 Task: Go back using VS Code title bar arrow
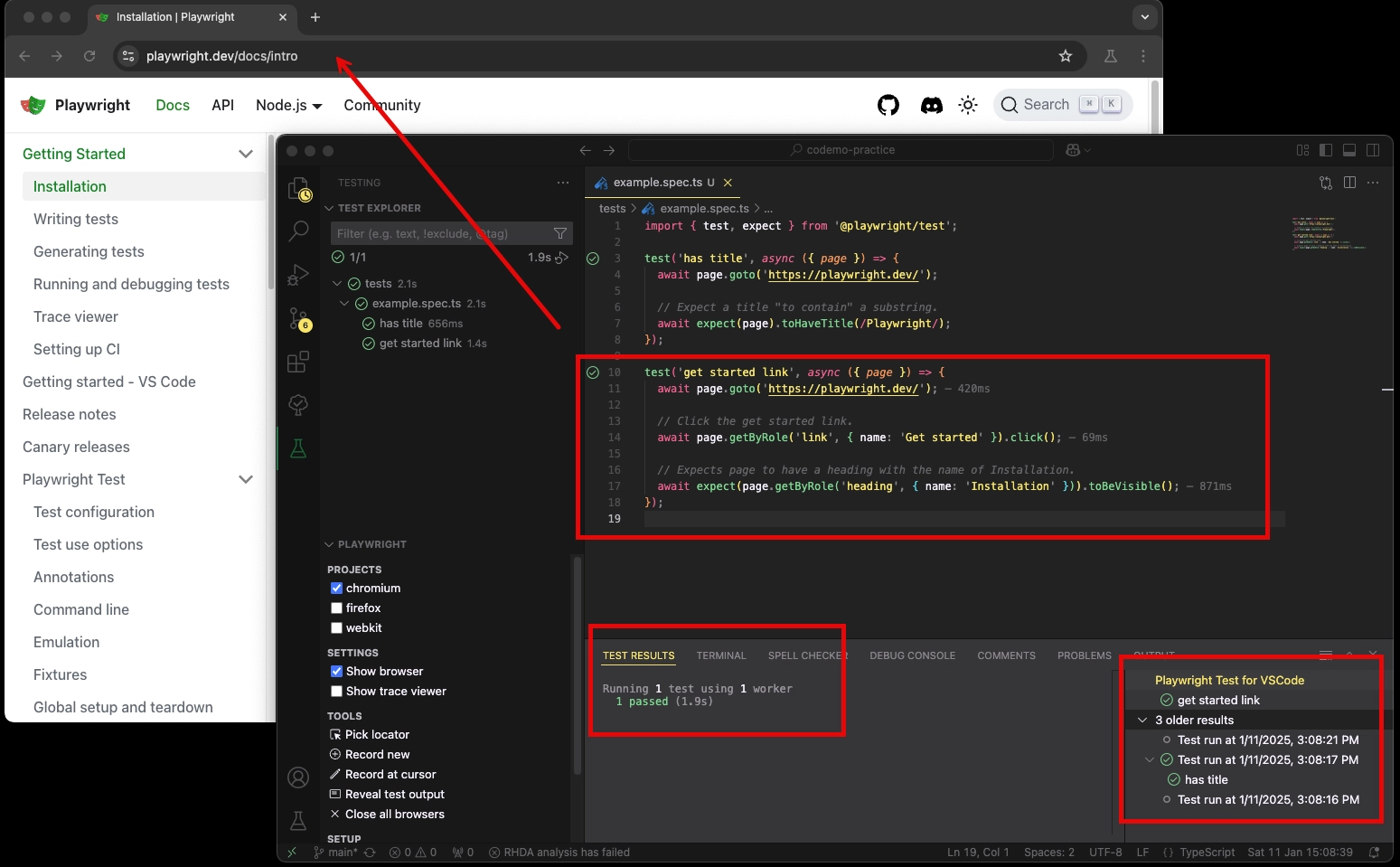(x=585, y=150)
